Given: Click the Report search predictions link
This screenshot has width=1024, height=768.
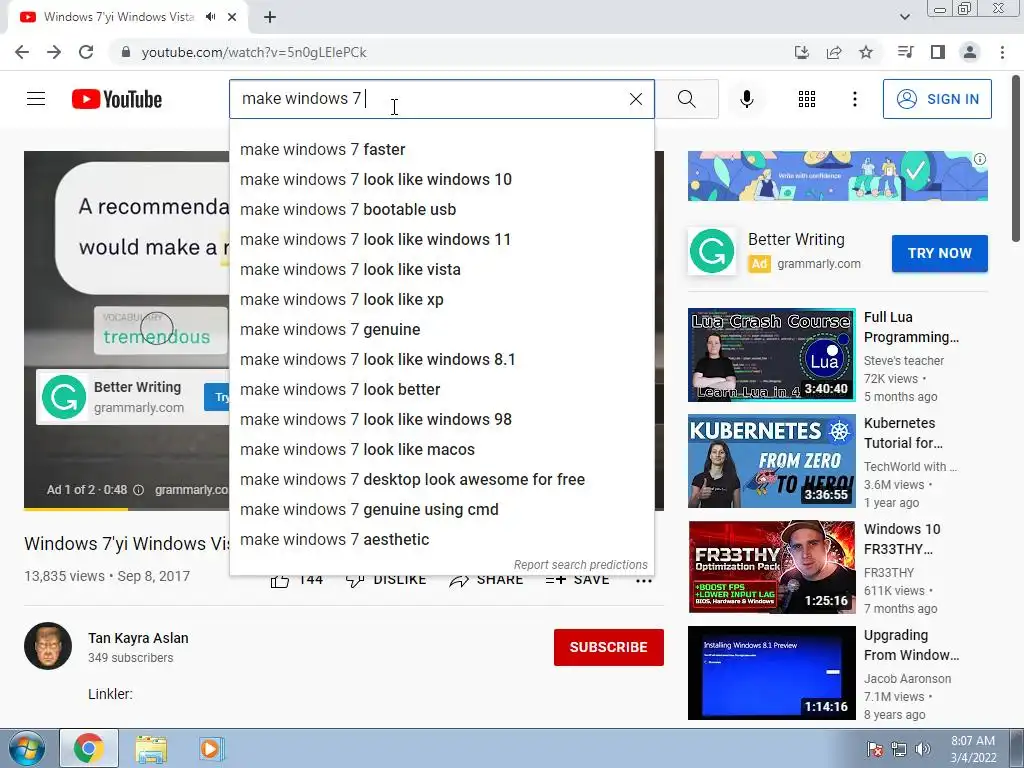Looking at the screenshot, I should (x=581, y=565).
